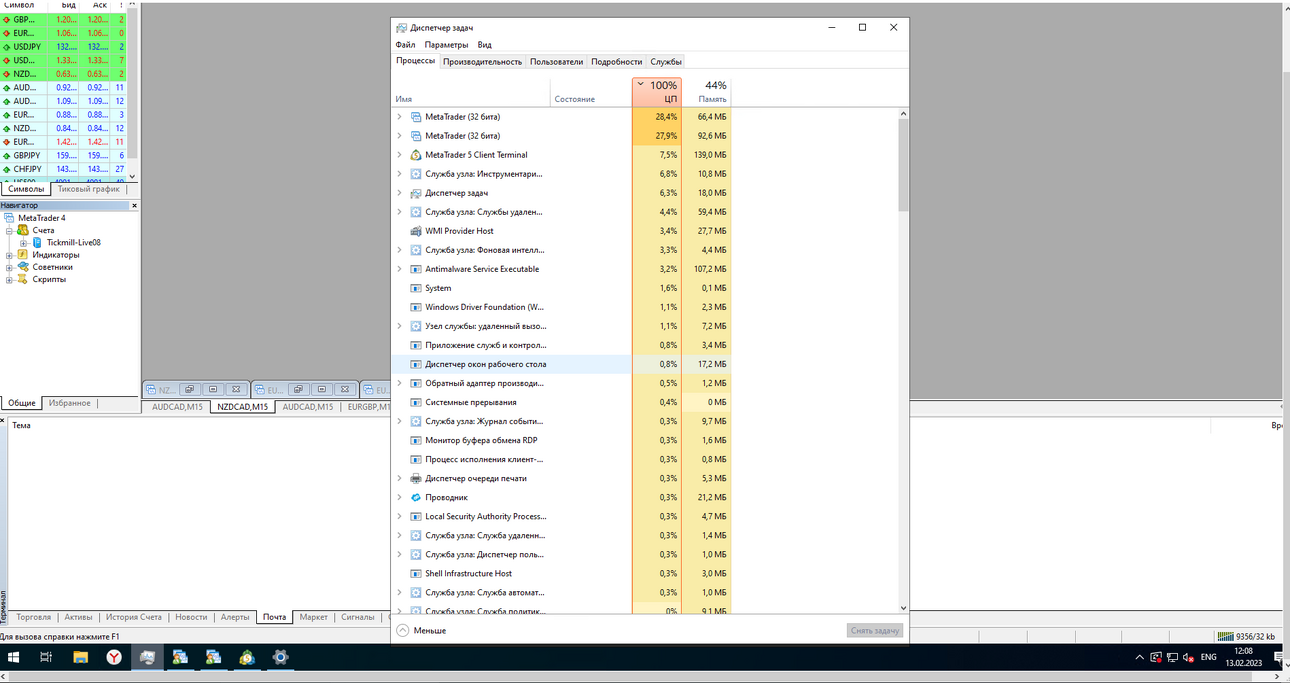Close the minimized NZ... chart window
The width and height of the screenshot is (1290, 683).
pos(235,389)
